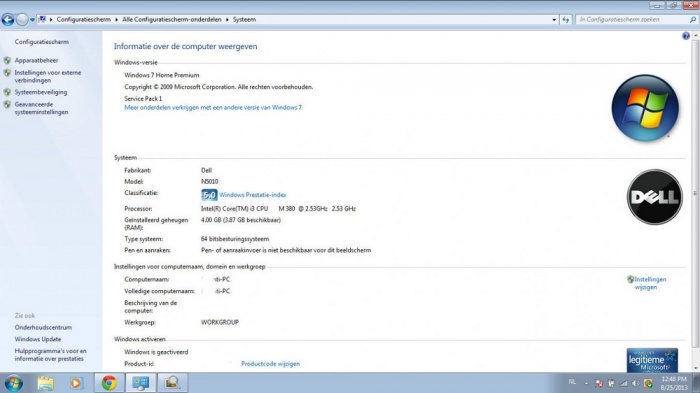Click the model value N5010
Screen dimensions: 700x393
point(209,182)
